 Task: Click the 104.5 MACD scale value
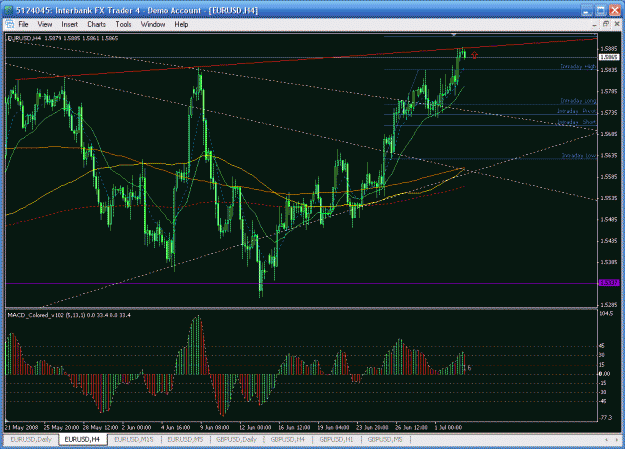[606, 313]
